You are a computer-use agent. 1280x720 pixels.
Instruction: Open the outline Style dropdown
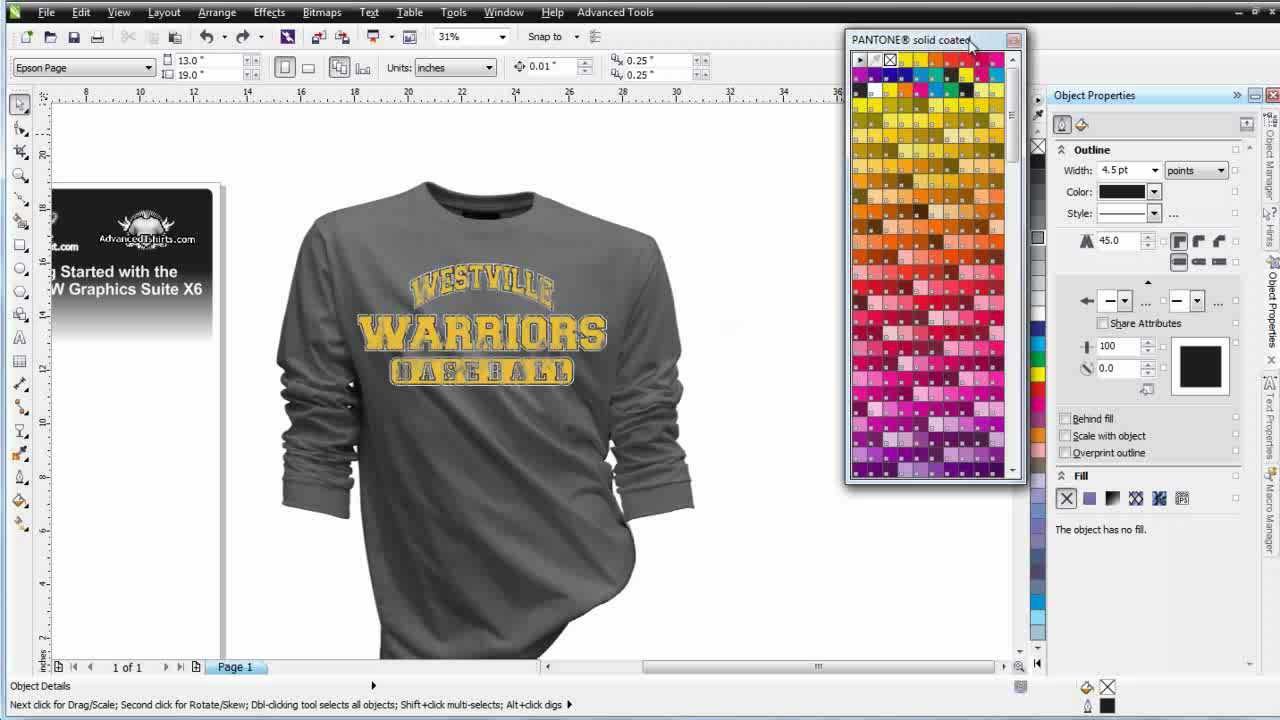pyautogui.click(x=1154, y=213)
